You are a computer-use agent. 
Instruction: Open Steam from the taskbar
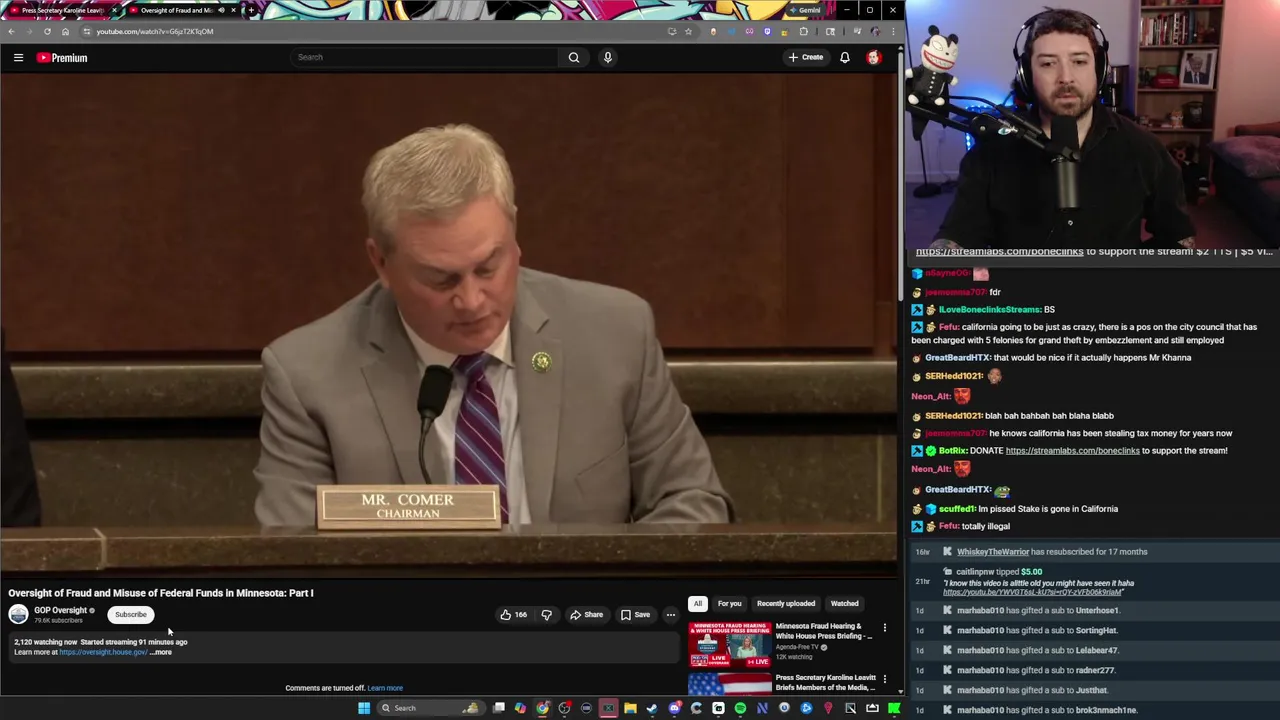[651, 708]
